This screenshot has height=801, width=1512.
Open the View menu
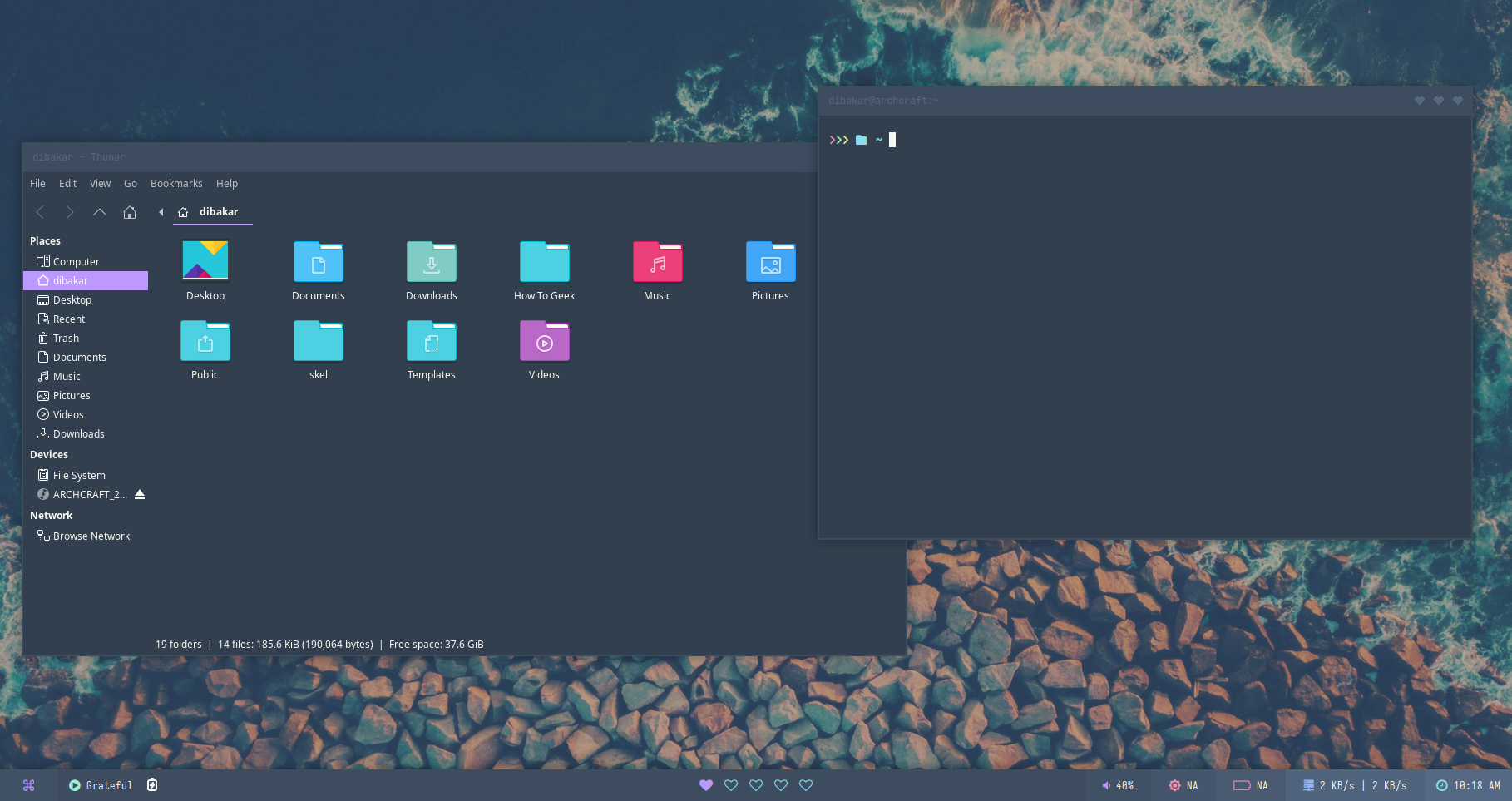click(x=100, y=184)
